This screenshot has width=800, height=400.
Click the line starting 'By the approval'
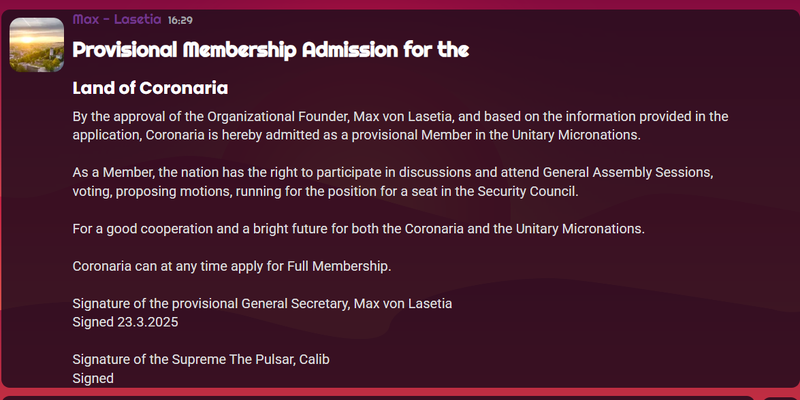pos(400,116)
